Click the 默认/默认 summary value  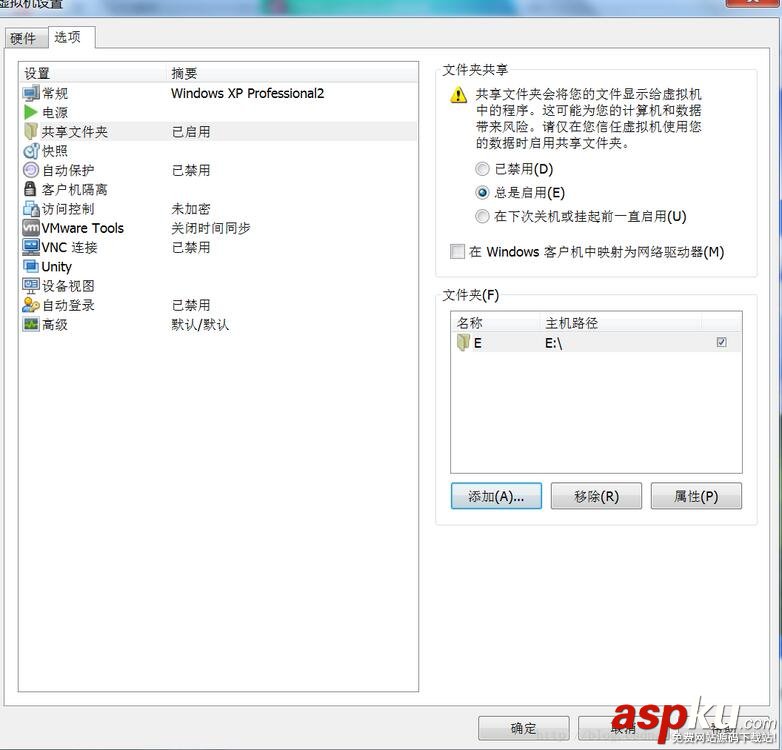click(x=200, y=325)
